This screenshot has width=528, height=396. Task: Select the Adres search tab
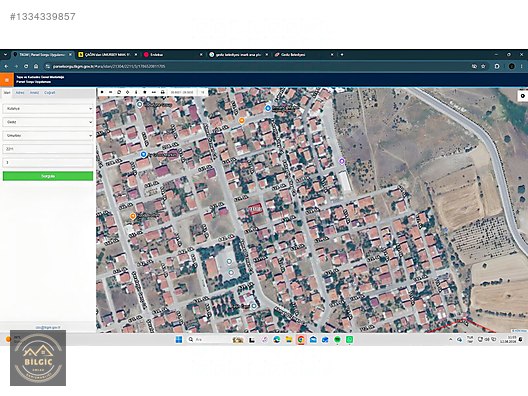20,93
